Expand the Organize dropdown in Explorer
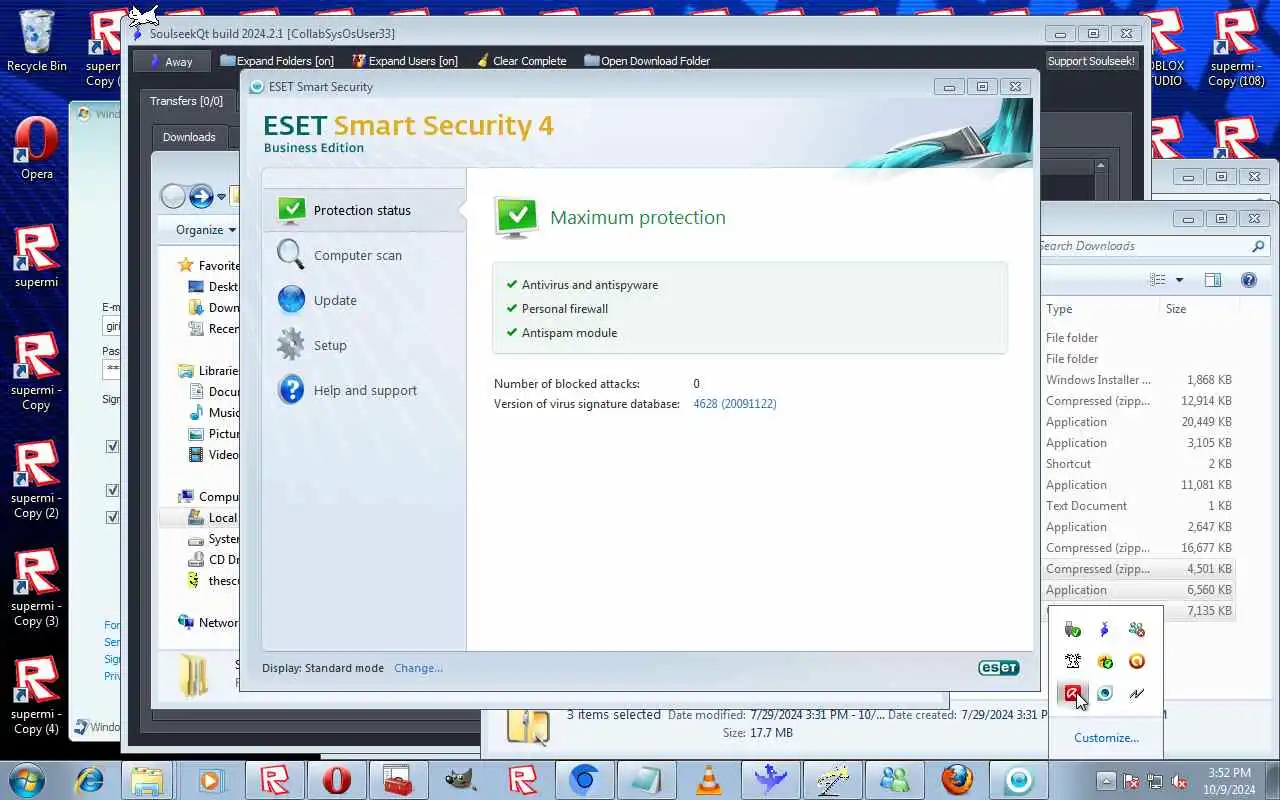The width and height of the screenshot is (1280, 800). pyautogui.click(x=206, y=230)
